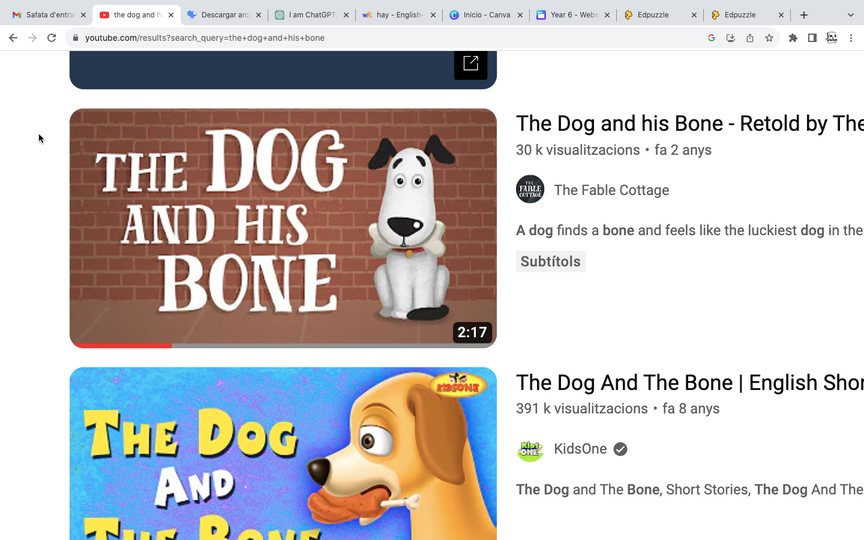
Task: Install app icon in address bar
Action: click(731, 38)
